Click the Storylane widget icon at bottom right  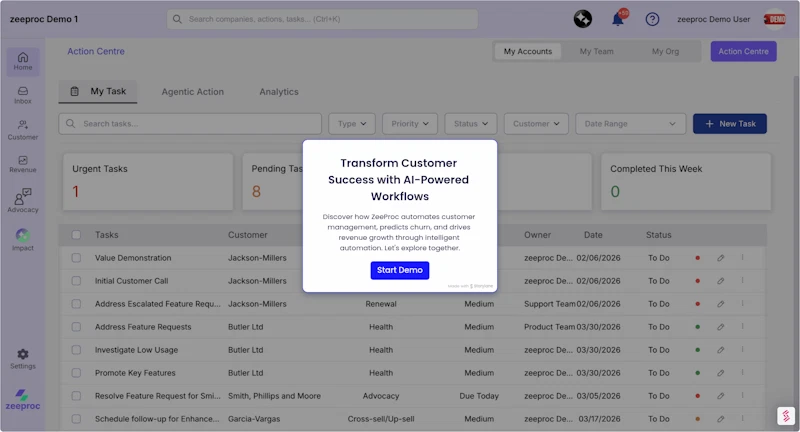click(786, 415)
